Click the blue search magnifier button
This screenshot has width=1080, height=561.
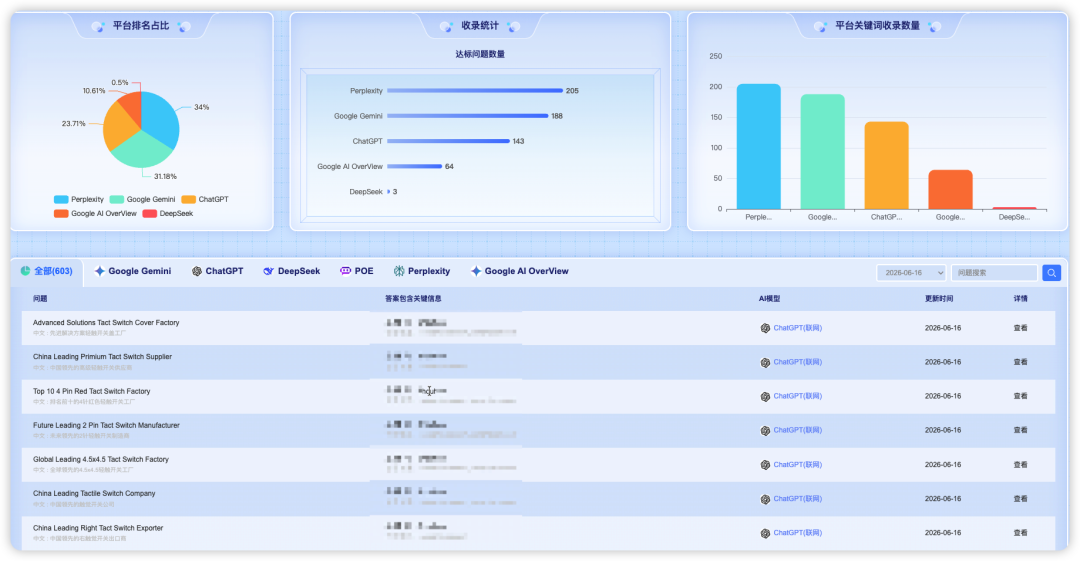coord(1051,273)
